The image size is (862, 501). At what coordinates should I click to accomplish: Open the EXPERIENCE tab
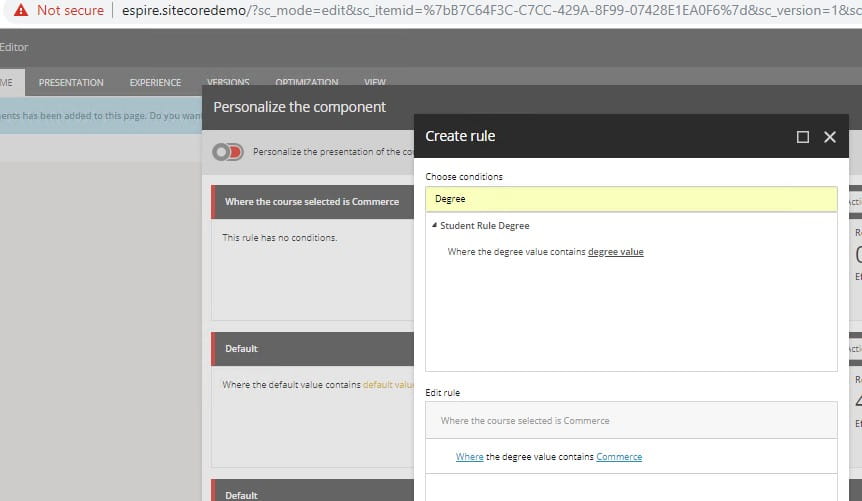(155, 82)
